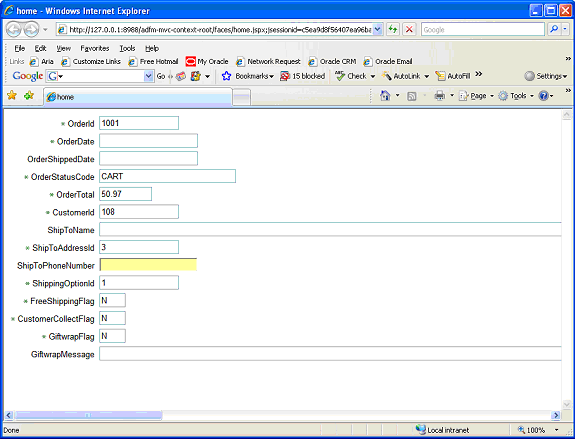Open the Tools gear command menu
Screen dimensions: 575x439
(x=516, y=96)
